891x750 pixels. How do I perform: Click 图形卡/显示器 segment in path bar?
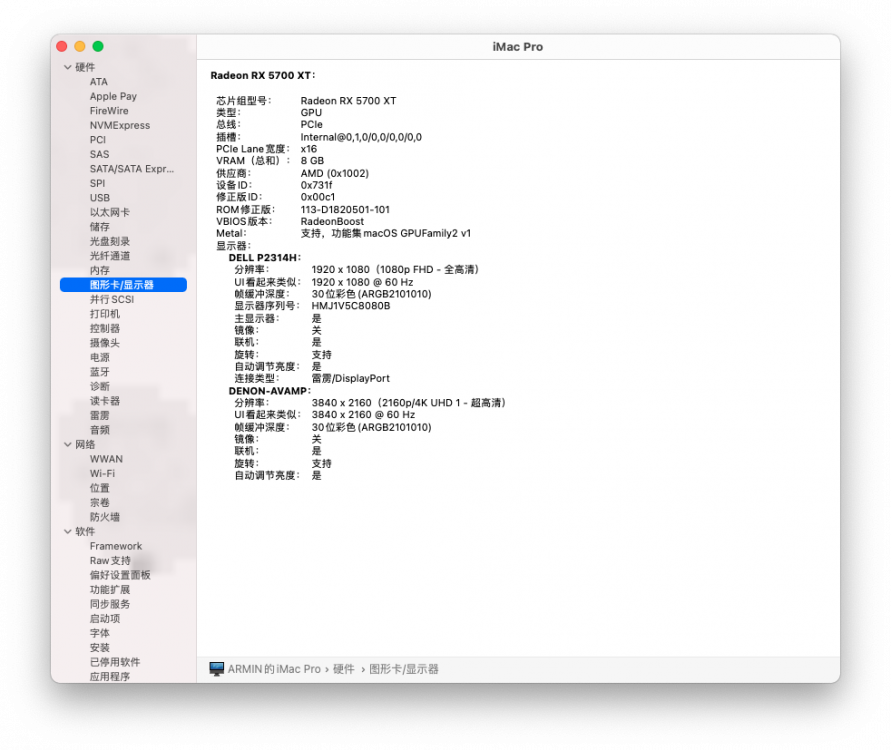coord(403,669)
